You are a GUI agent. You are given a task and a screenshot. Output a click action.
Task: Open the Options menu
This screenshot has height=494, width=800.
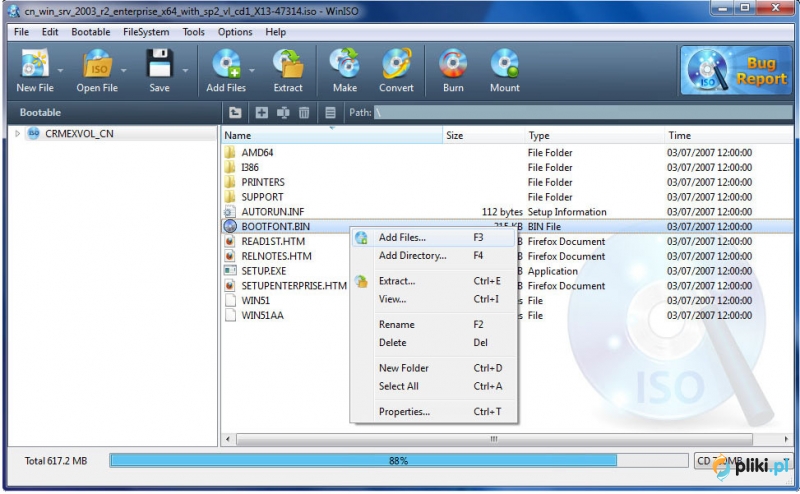coord(235,32)
